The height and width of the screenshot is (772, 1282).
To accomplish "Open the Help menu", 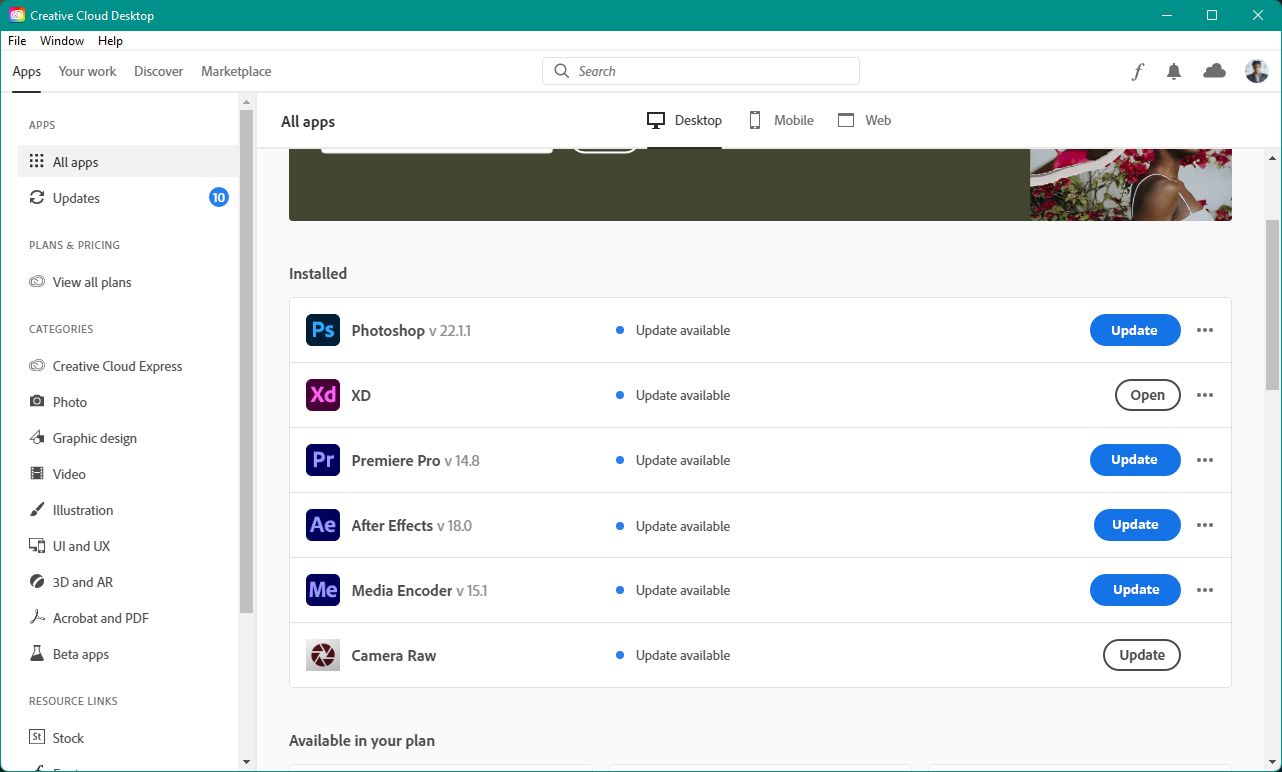I will 110,41.
